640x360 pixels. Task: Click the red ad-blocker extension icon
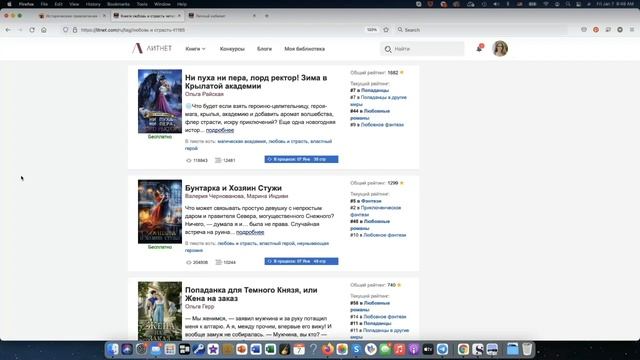pos(596,29)
